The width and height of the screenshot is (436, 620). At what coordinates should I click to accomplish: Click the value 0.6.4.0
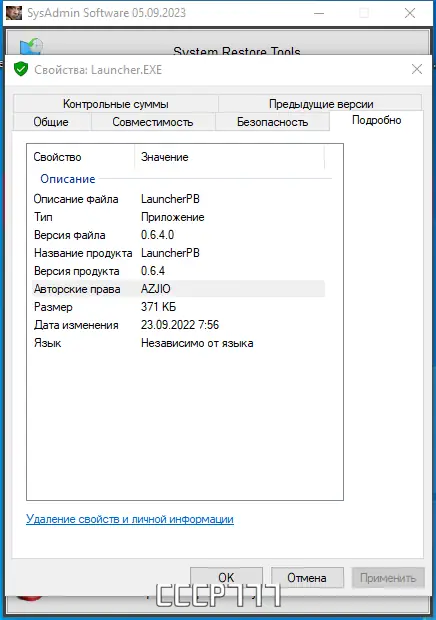point(157,235)
